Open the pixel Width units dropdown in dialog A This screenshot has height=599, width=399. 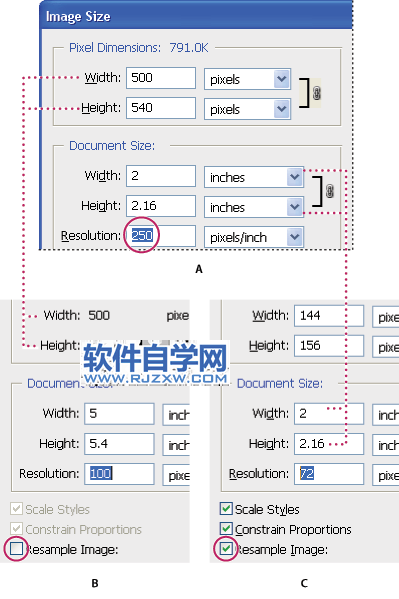tap(248, 79)
